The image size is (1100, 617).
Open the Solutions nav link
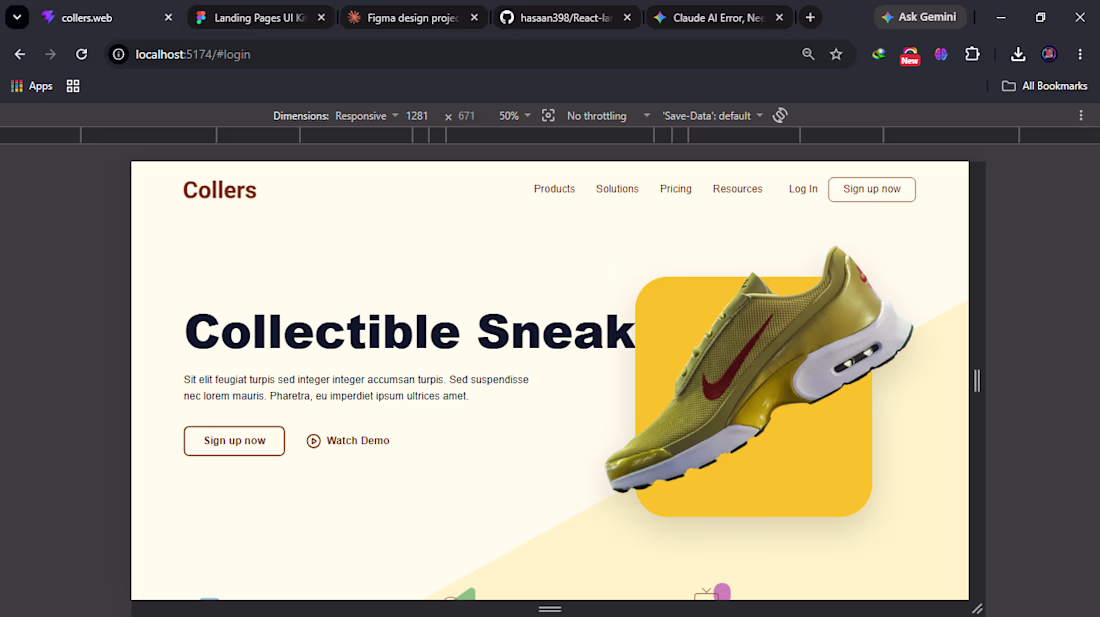(617, 189)
